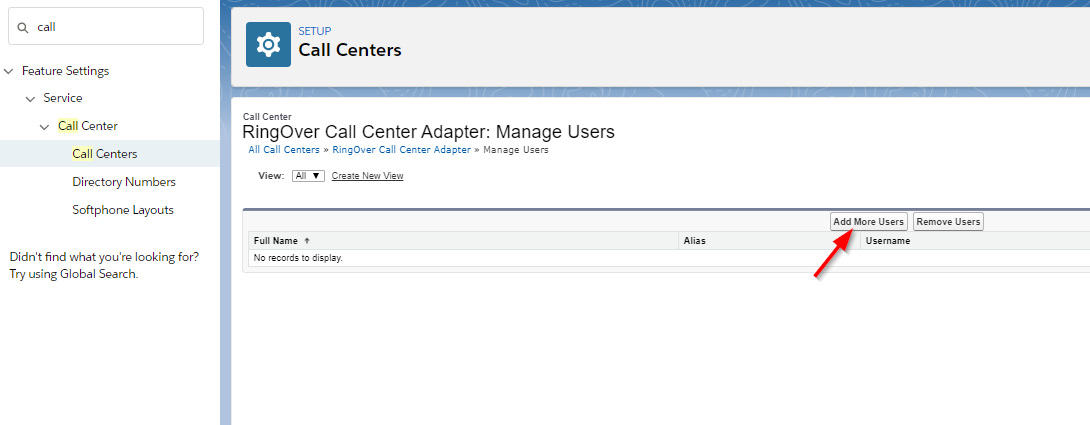Click SETUP label above the page title
The image size is (1090, 425).
315,31
